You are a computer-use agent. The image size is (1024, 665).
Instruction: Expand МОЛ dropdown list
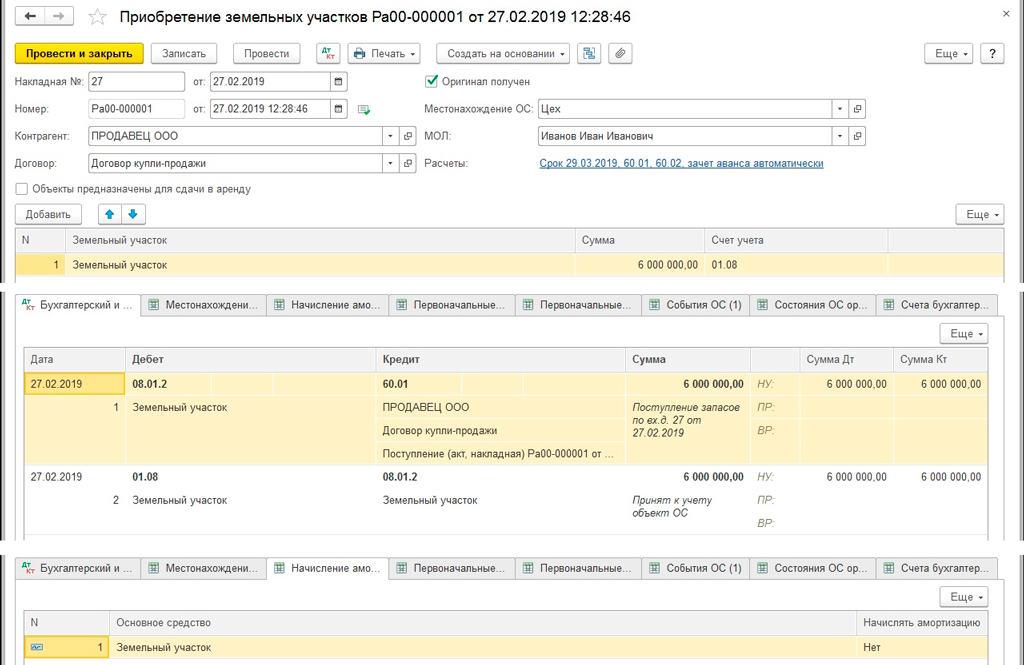coord(840,136)
